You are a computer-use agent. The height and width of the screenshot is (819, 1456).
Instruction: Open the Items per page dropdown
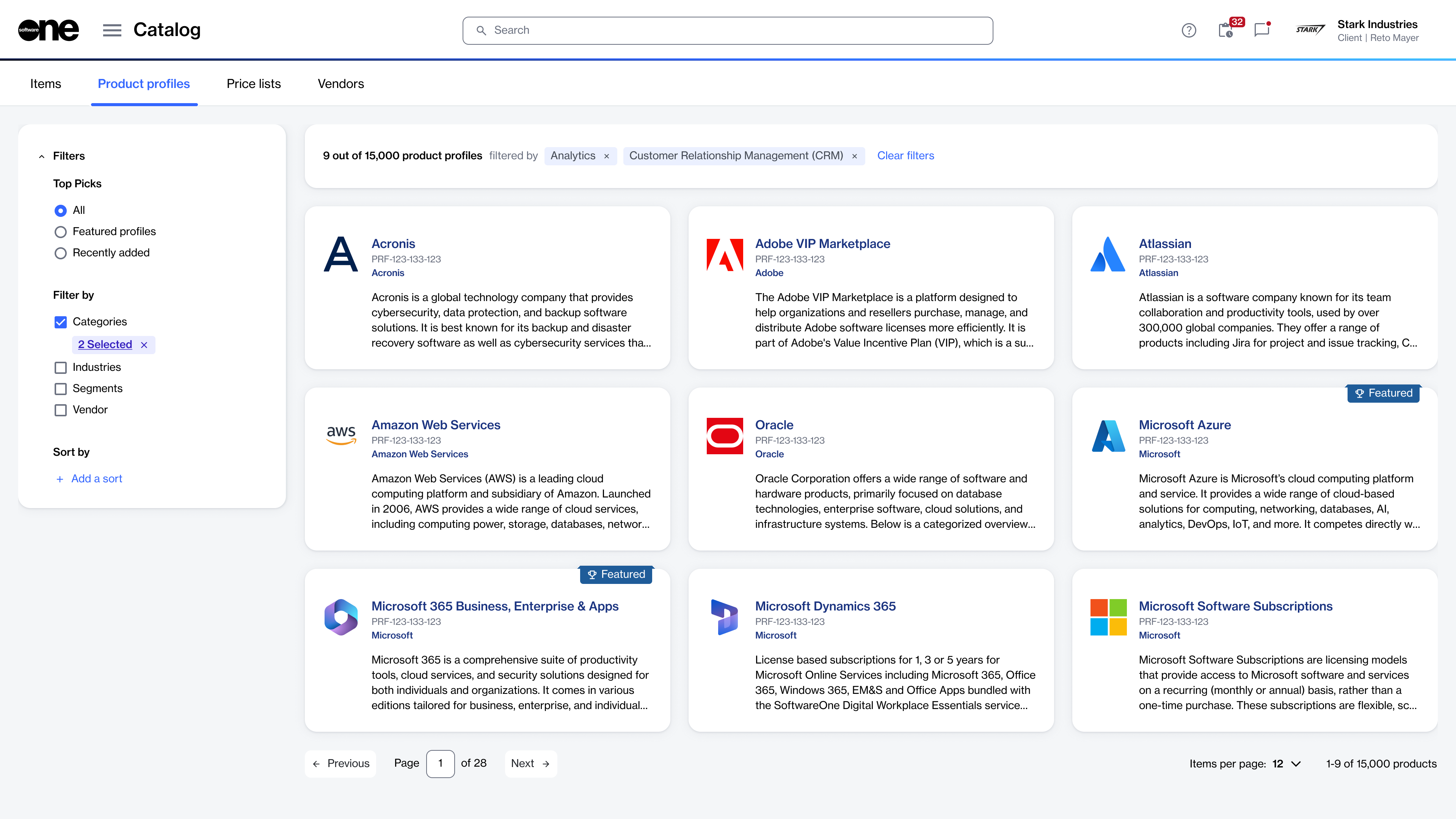coord(1287,764)
